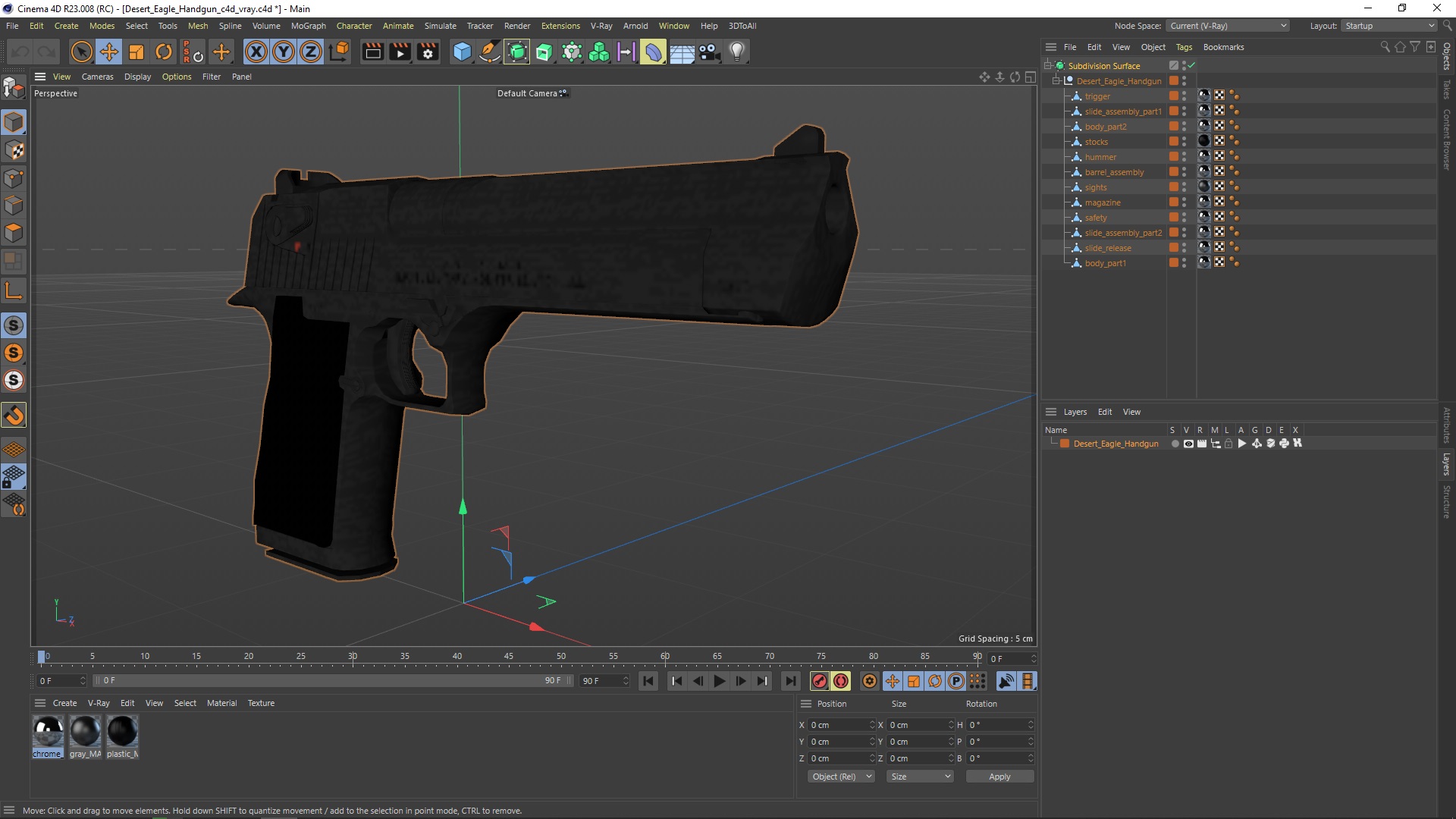This screenshot has height=819, width=1456.
Task: Record active objects keyframe
Action: [820, 681]
